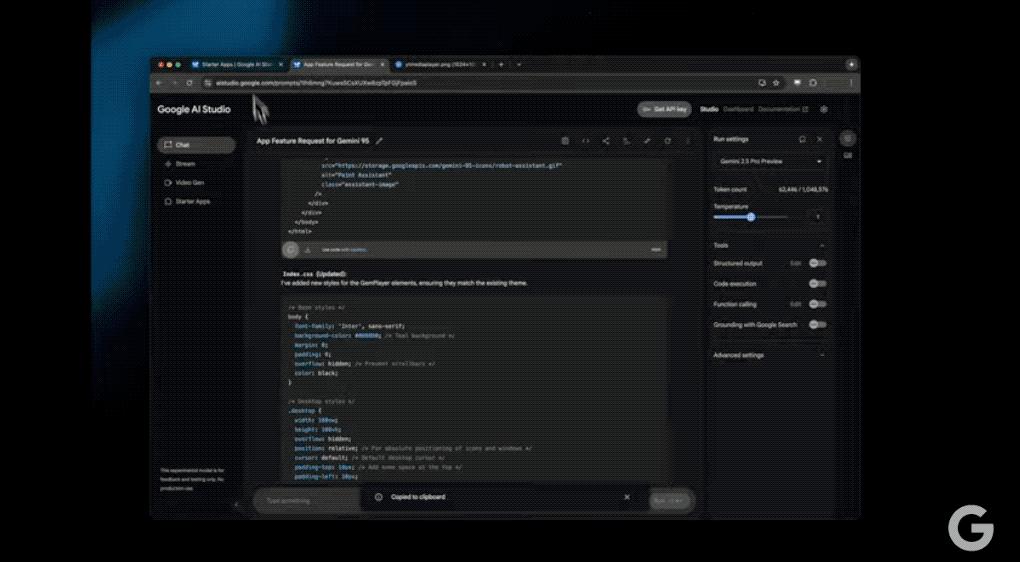Image resolution: width=1020 pixels, height=562 pixels.
Task: Click the Temperature slider handle
Action: (751, 217)
